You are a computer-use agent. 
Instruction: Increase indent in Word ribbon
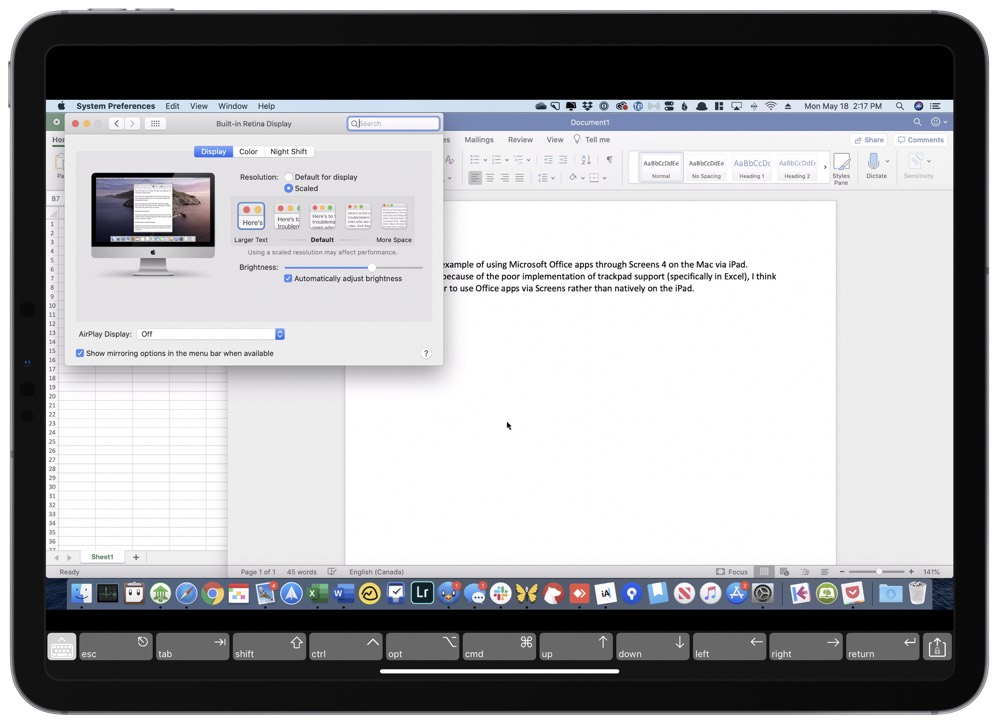coord(562,159)
